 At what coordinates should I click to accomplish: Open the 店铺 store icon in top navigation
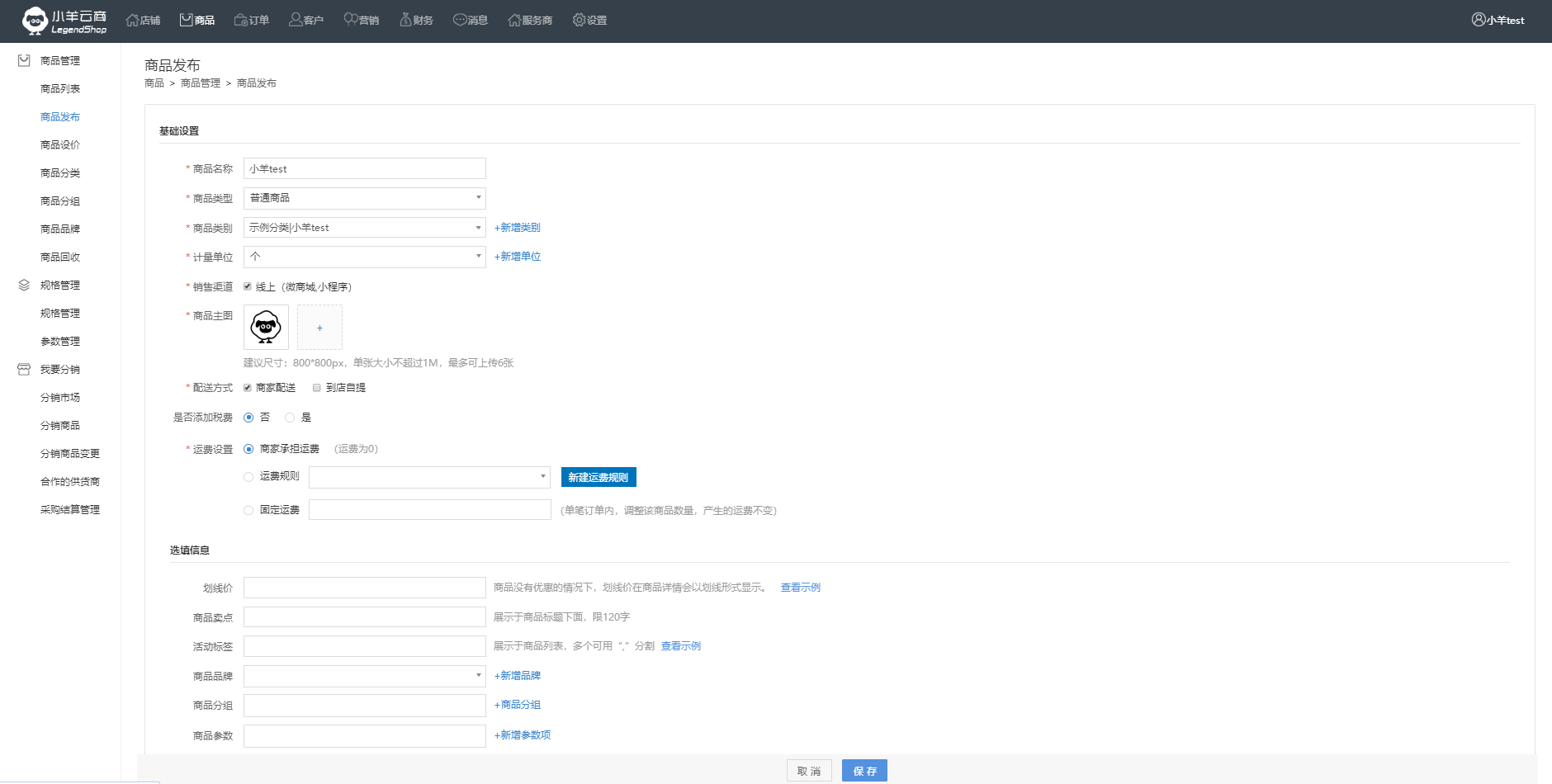pyautogui.click(x=132, y=20)
